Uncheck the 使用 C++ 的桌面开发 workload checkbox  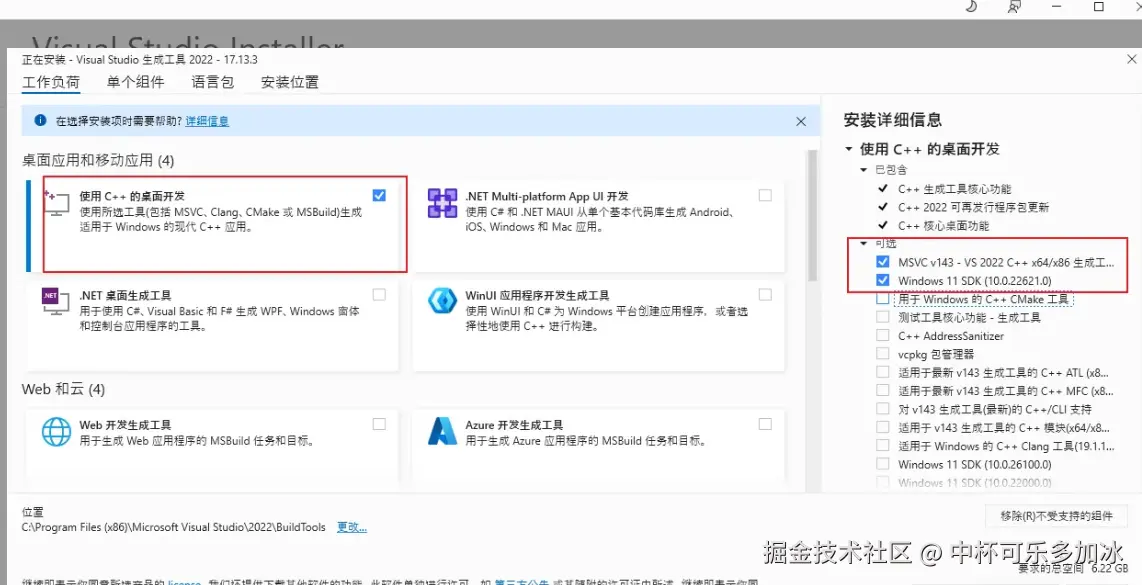click(x=379, y=195)
